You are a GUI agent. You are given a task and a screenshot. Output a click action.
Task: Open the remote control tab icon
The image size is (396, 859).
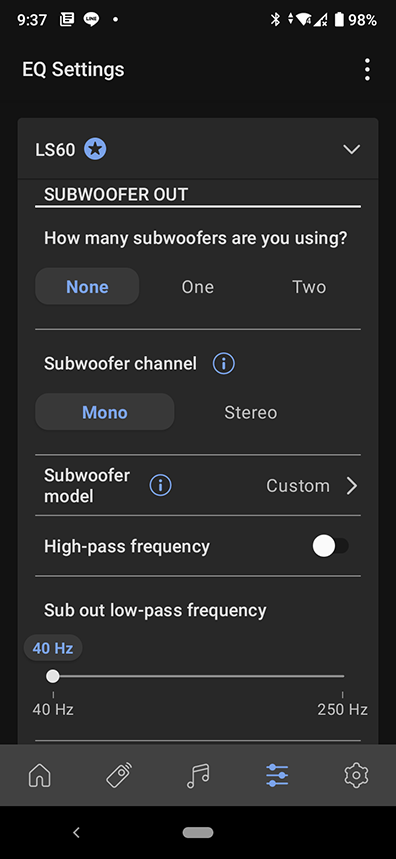tap(119, 775)
